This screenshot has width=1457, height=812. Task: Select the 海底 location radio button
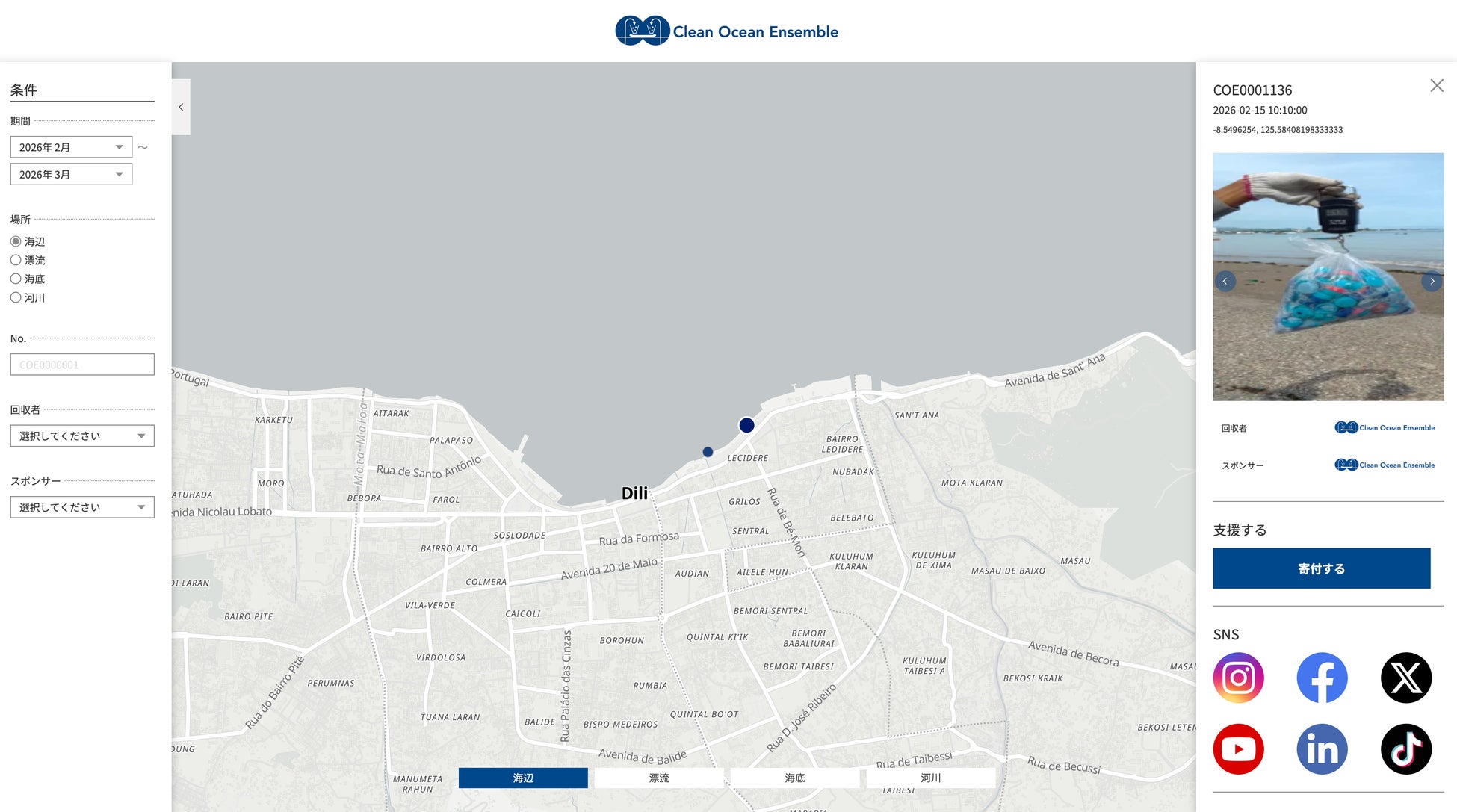coord(16,279)
